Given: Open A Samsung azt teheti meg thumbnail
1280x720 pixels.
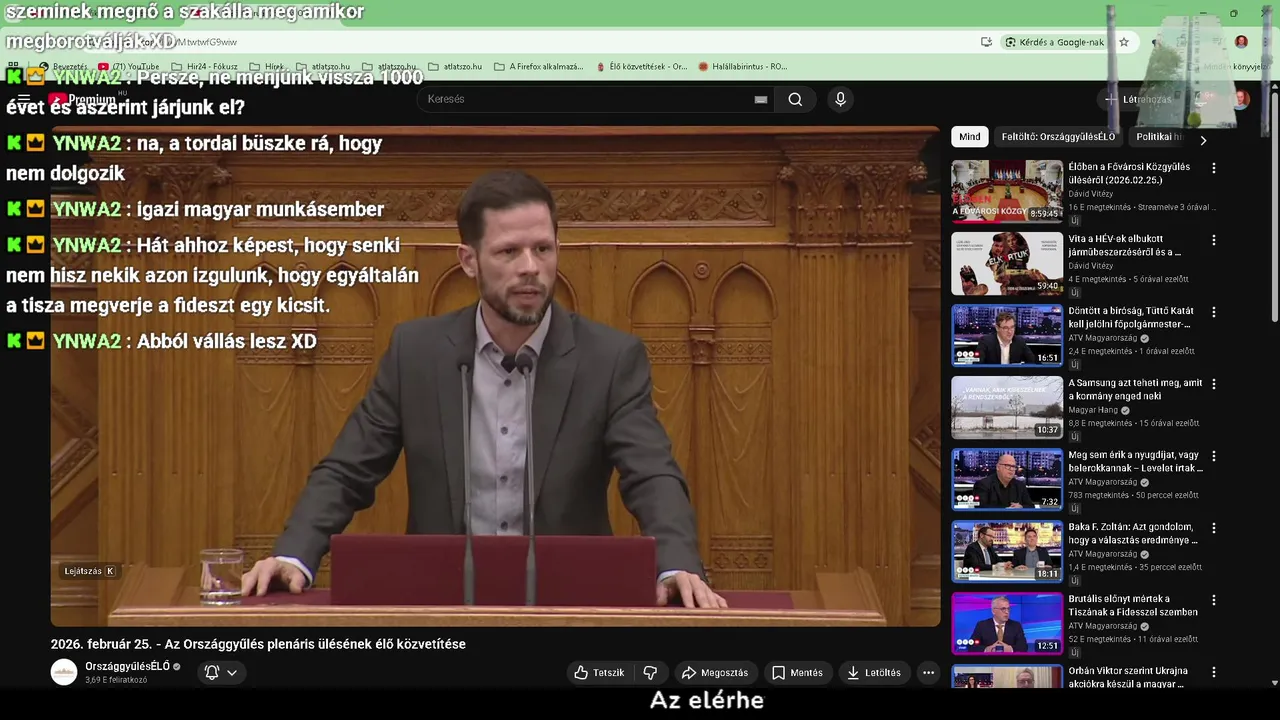Looking at the screenshot, I should coord(1007,407).
